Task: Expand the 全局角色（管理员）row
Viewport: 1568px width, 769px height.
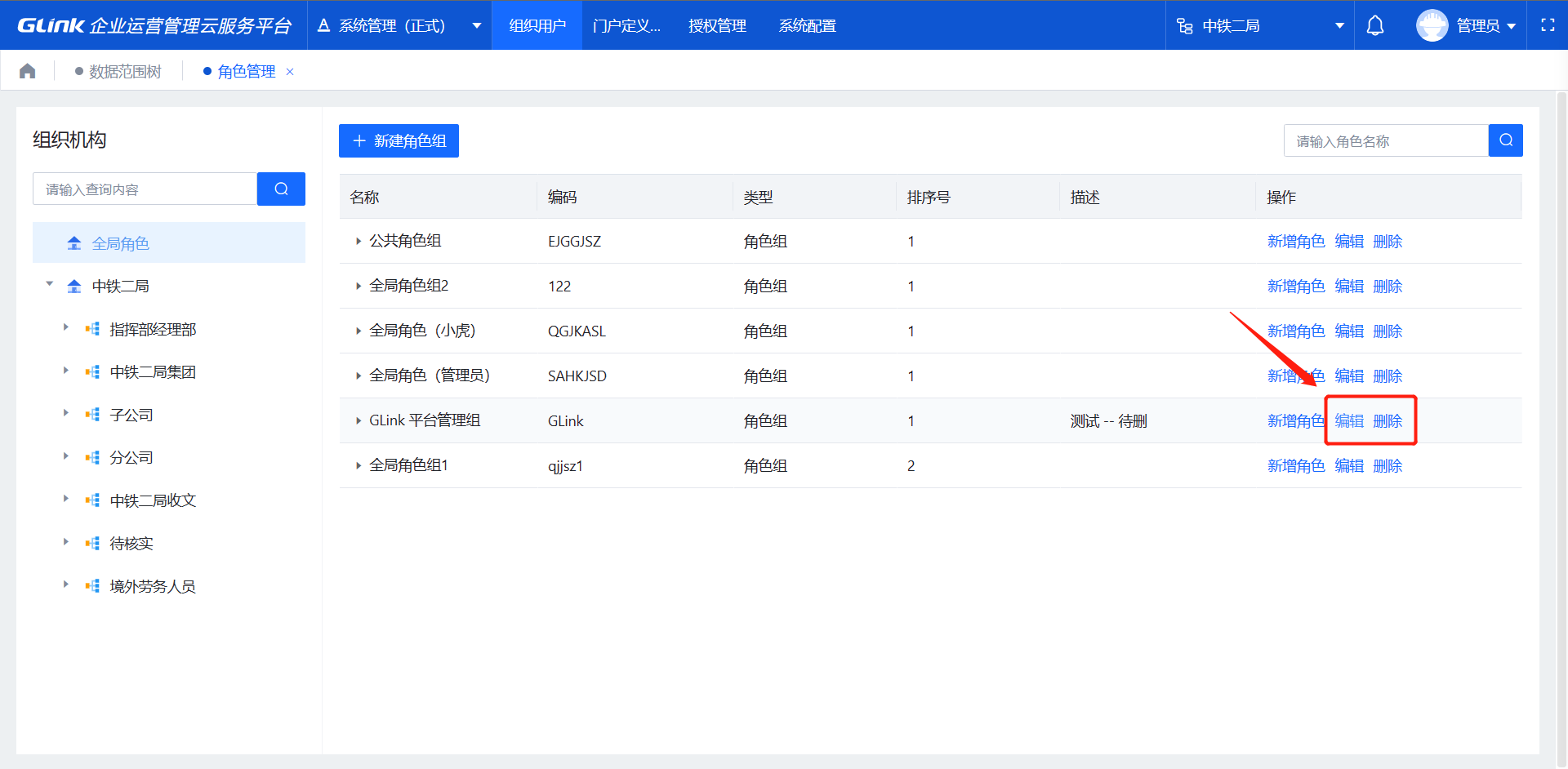Action: pos(358,376)
